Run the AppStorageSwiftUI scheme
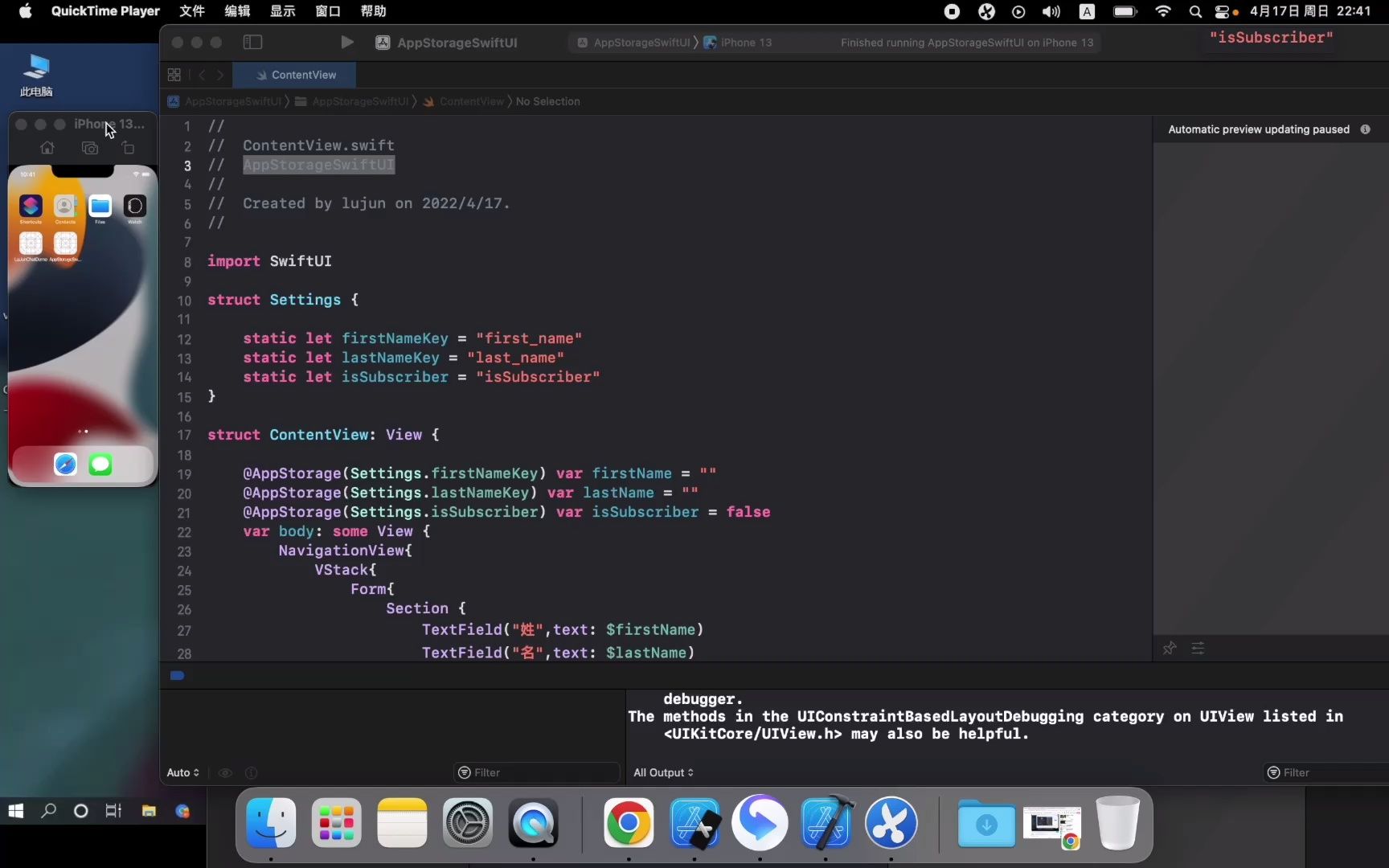1389x868 pixels. click(346, 42)
